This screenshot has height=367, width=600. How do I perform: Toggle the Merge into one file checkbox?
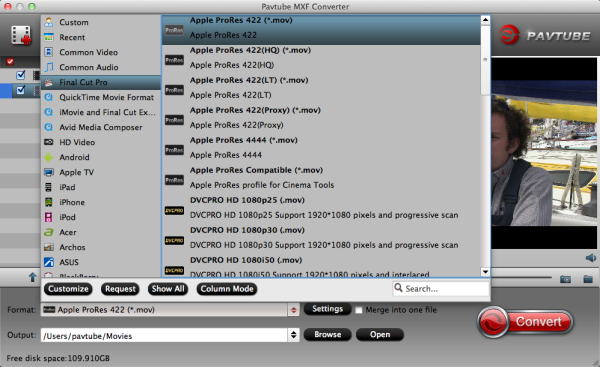point(359,310)
